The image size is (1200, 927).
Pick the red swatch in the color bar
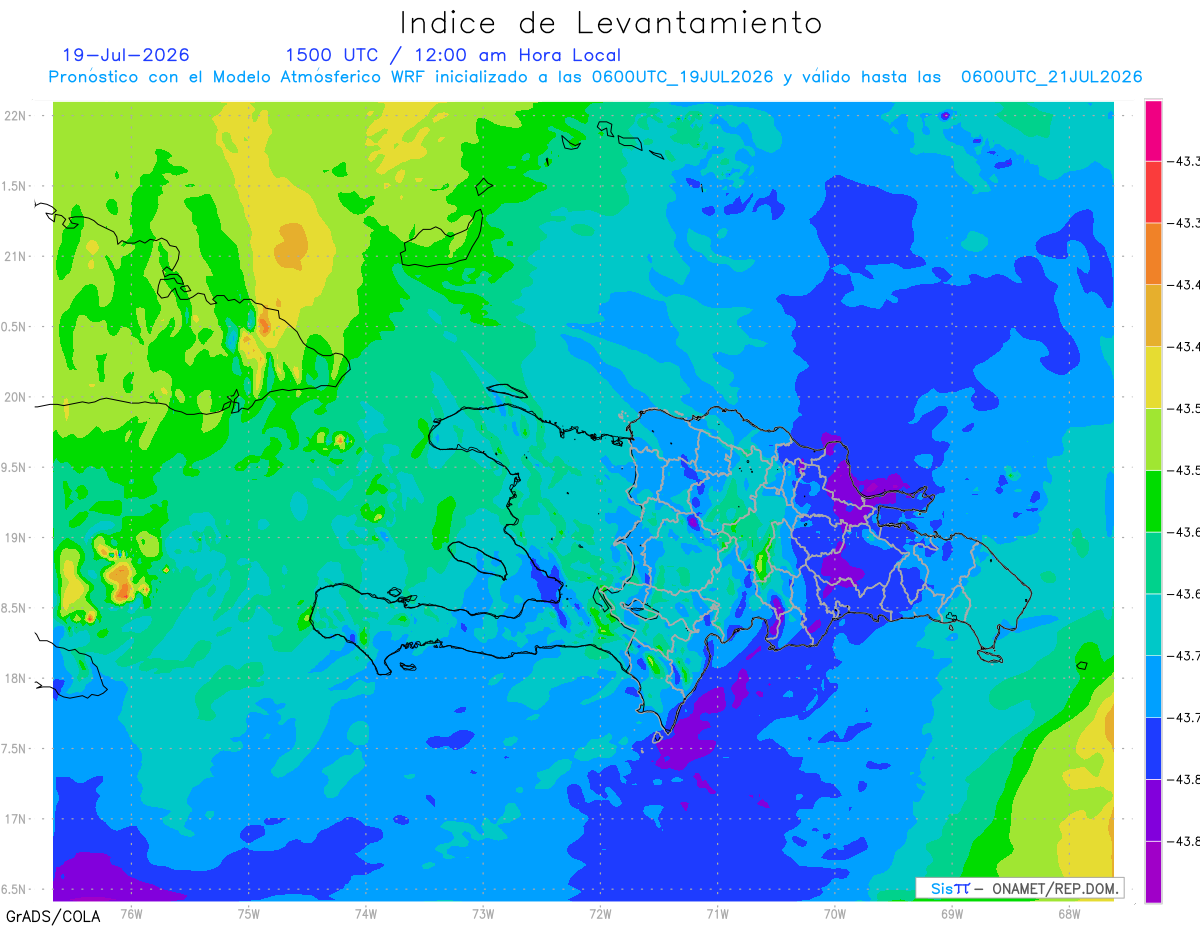click(1153, 192)
